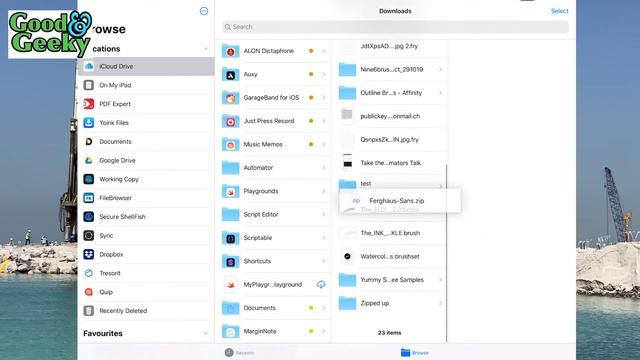Open Yoink Files location

[146, 122]
